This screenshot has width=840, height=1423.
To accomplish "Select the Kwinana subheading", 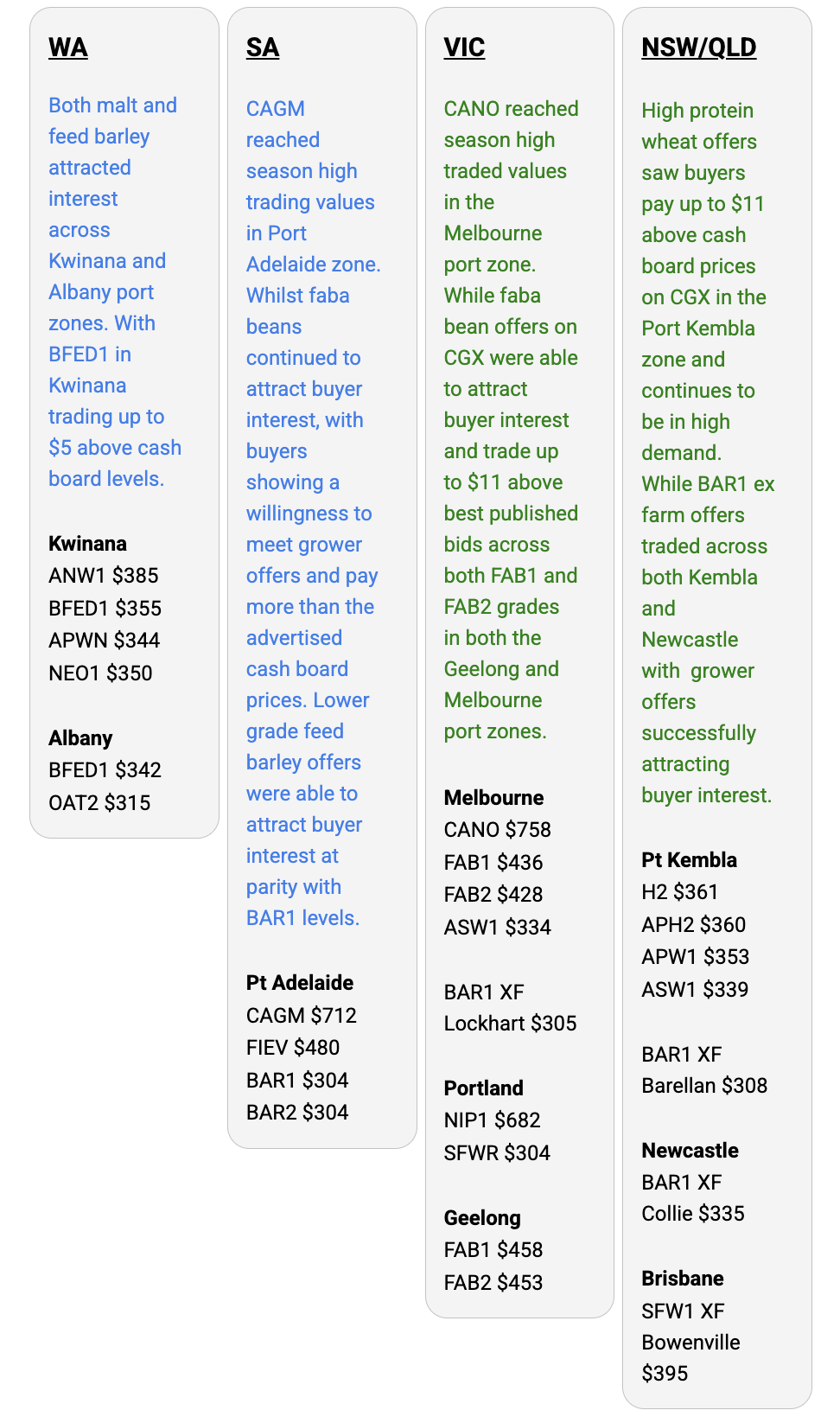I will (x=87, y=544).
